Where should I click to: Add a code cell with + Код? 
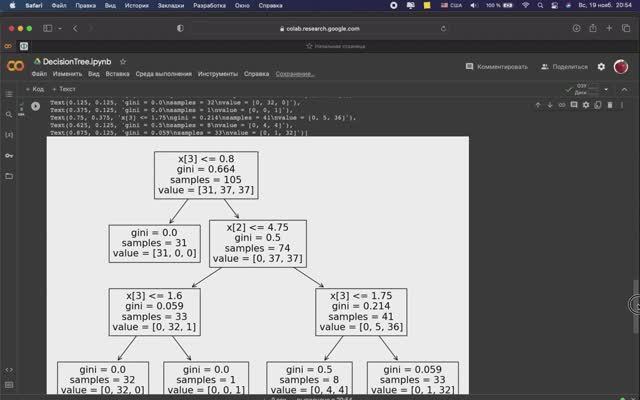click(35, 89)
